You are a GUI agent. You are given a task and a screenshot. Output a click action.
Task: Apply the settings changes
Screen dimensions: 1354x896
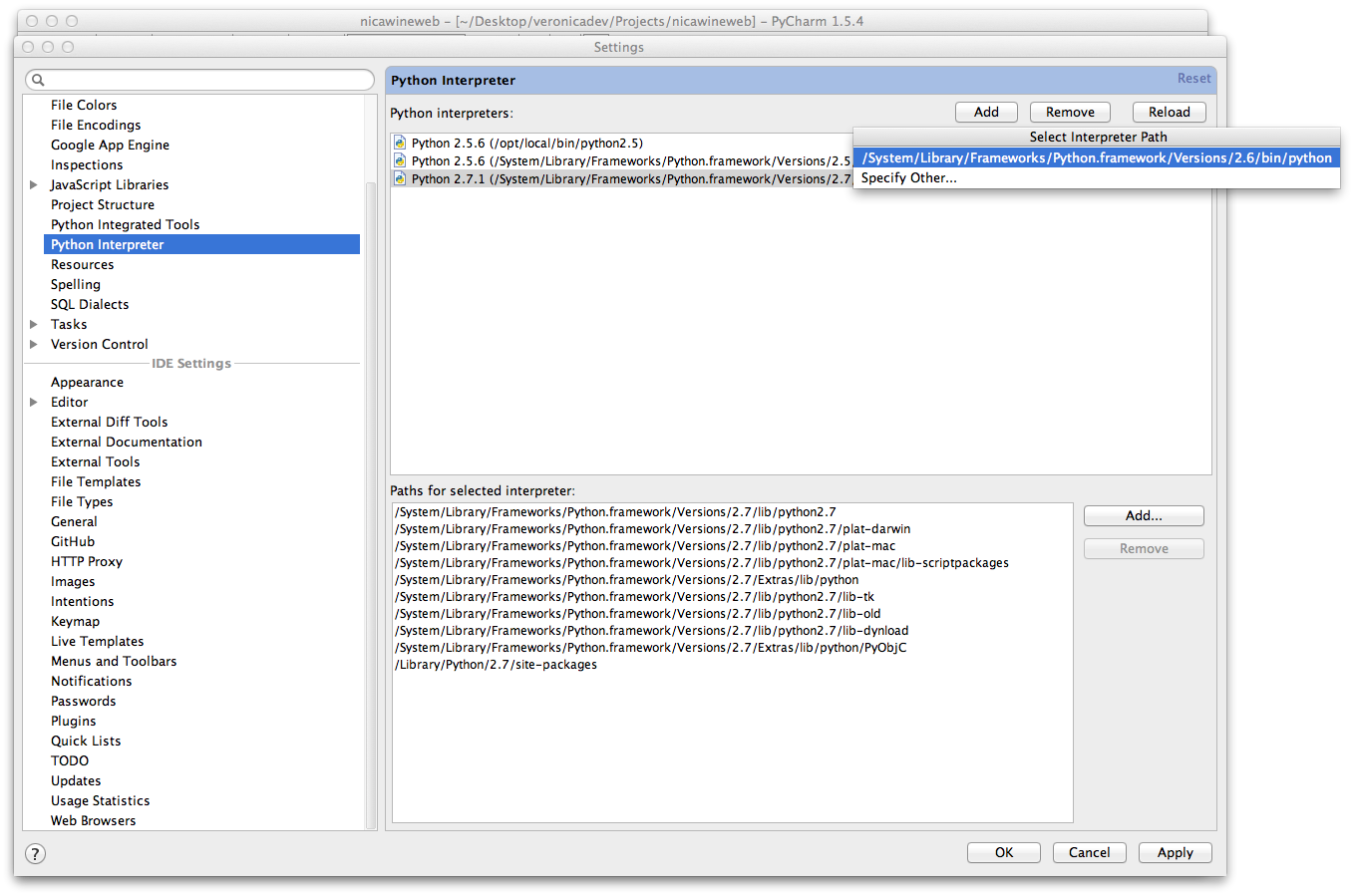1176,853
